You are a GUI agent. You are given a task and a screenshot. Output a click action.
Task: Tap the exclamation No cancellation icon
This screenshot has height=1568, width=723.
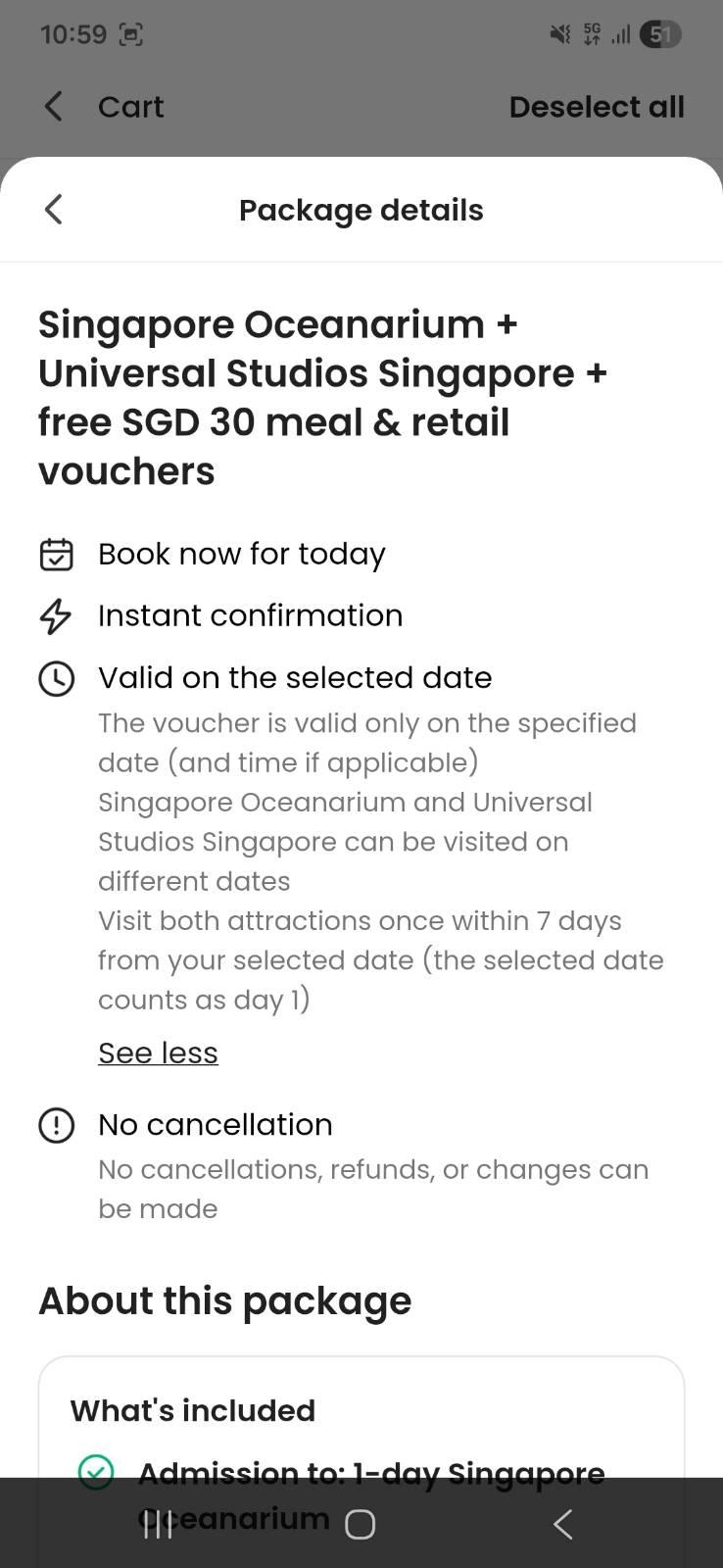(x=56, y=1125)
